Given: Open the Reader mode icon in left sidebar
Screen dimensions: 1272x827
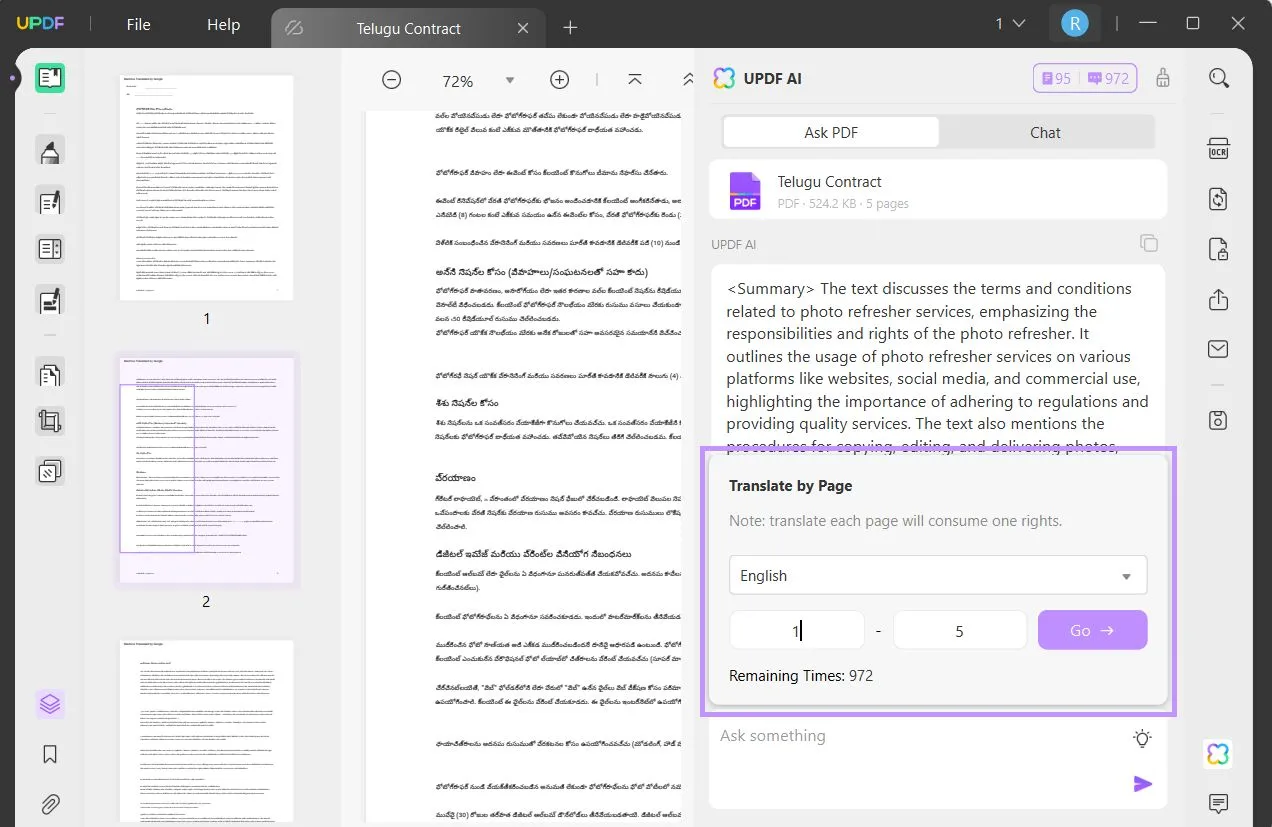Looking at the screenshot, I should pyautogui.click(x=50, y=78).
